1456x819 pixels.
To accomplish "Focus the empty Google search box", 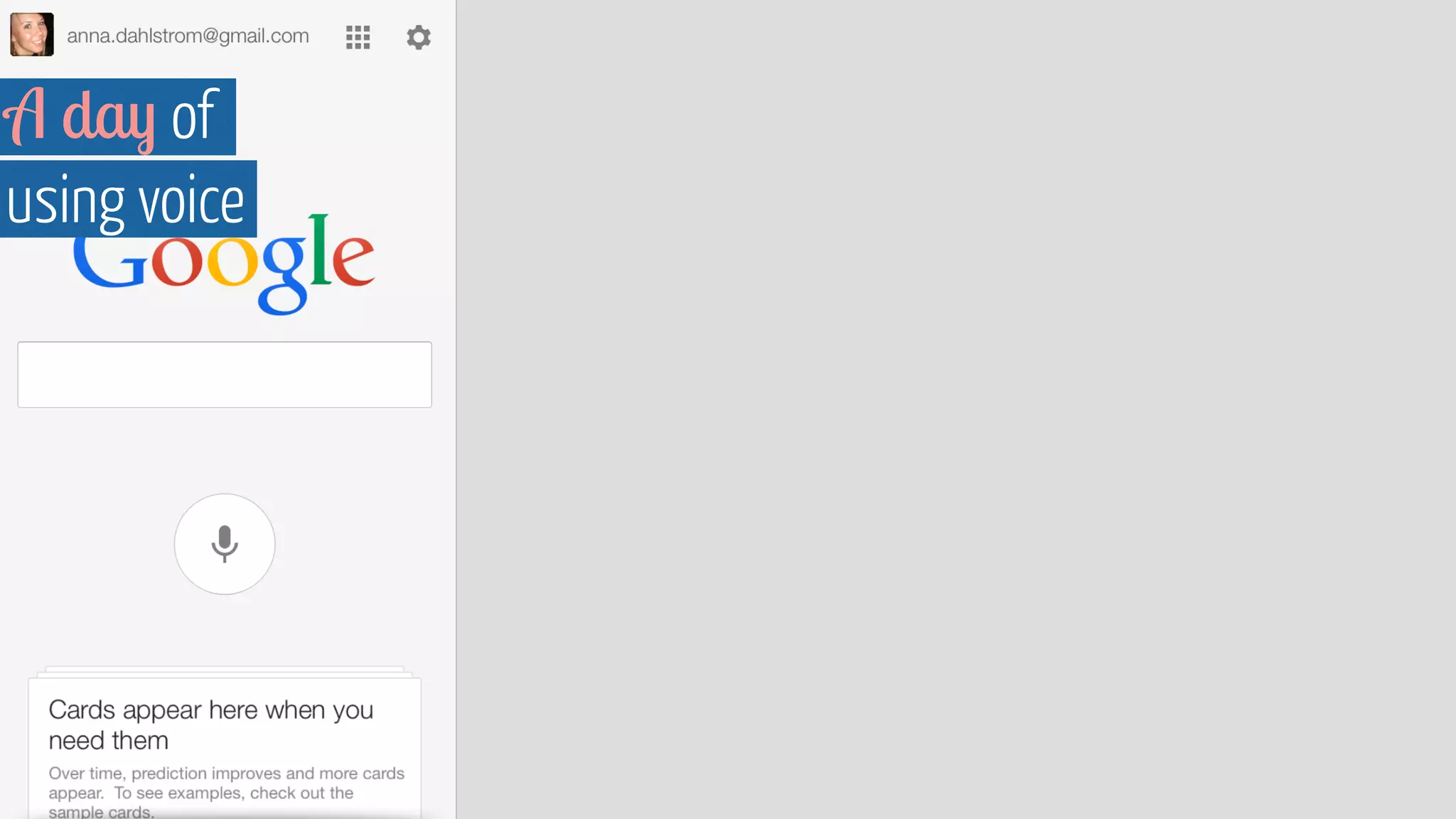I will [x=225, y=375].
